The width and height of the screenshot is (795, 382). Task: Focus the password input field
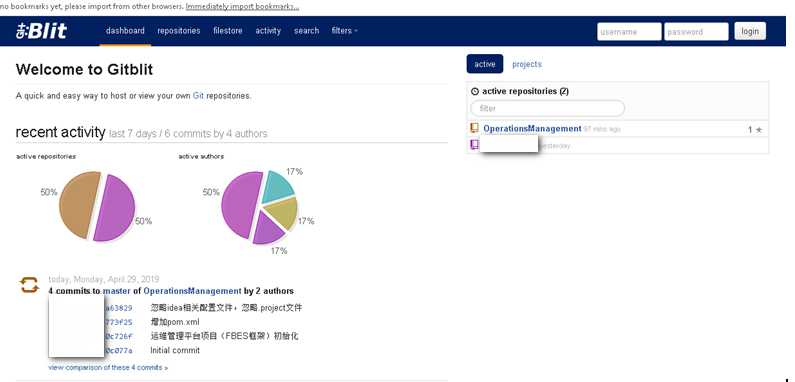[x=696, y=31]
